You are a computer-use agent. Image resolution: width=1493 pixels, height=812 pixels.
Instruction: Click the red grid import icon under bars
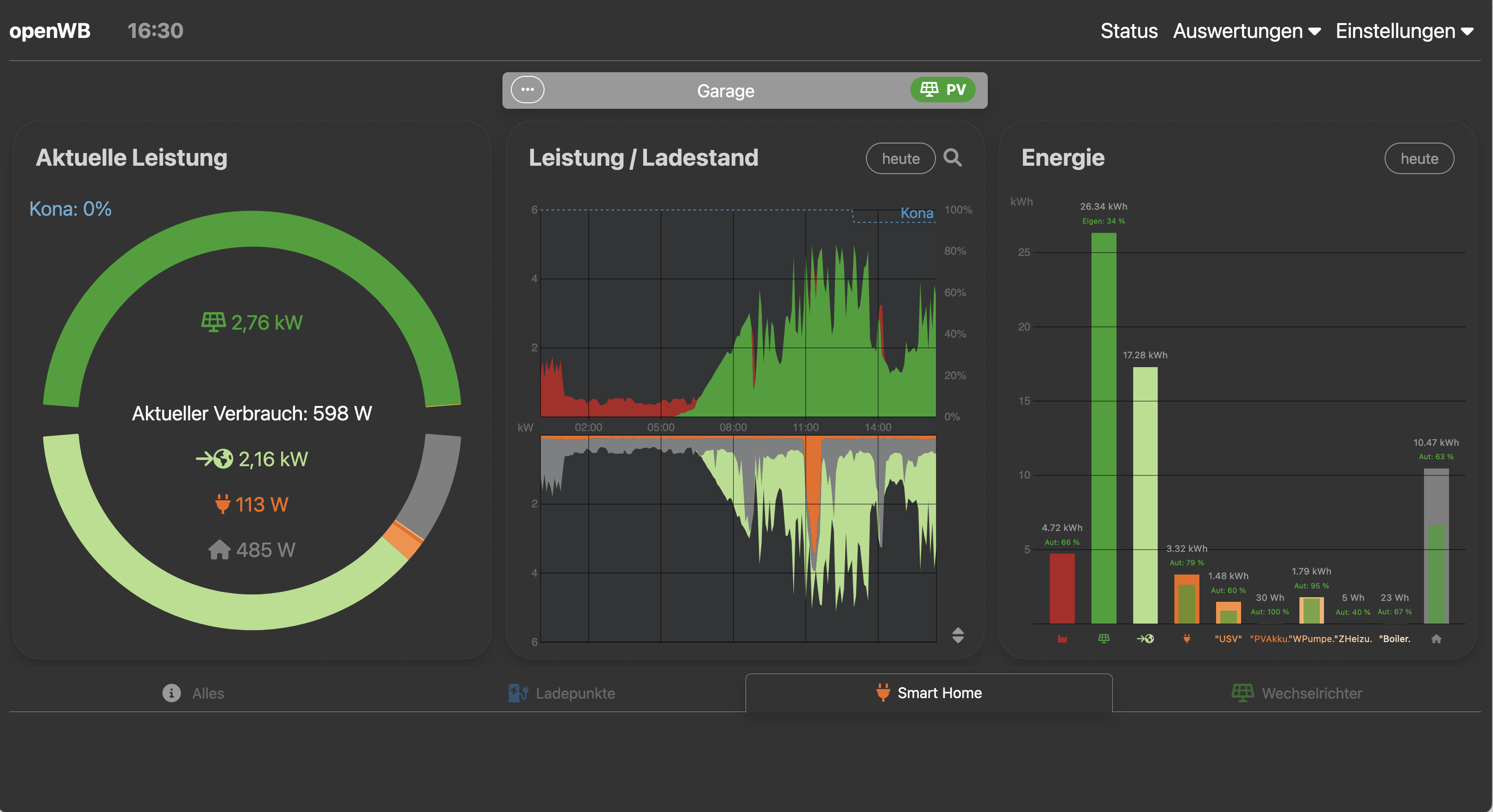pyautogui.click(x=1062, y=639)
